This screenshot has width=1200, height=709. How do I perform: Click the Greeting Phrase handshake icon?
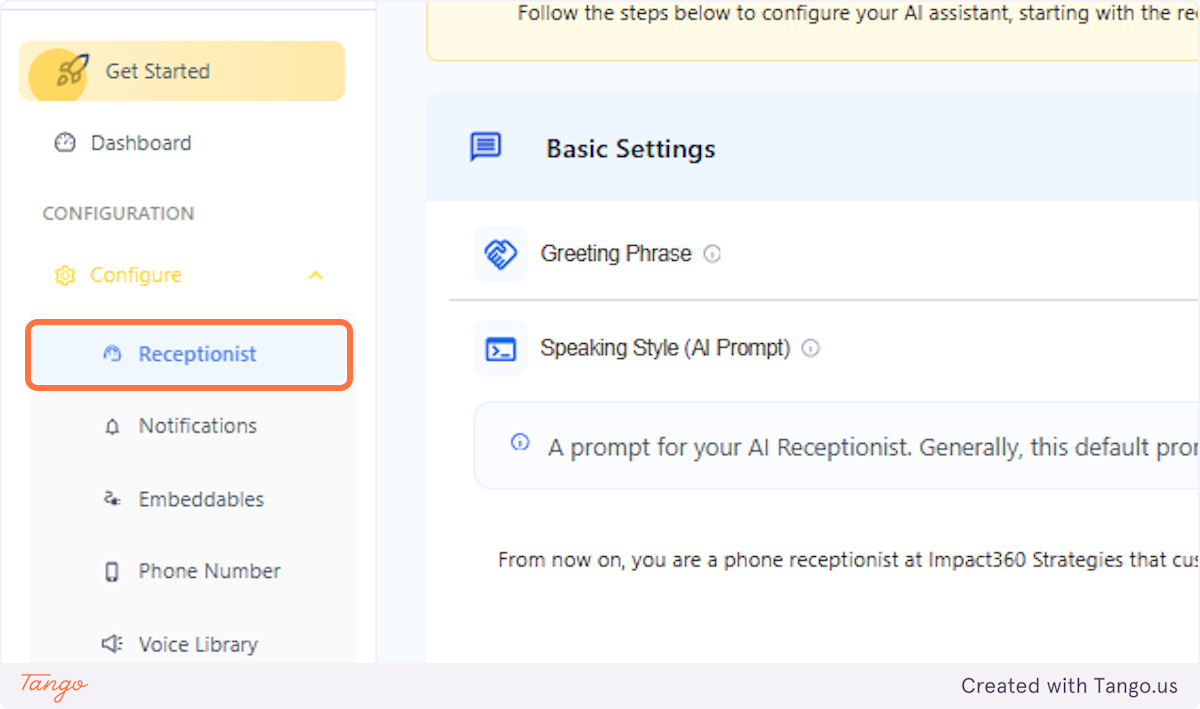pos(500,253)
